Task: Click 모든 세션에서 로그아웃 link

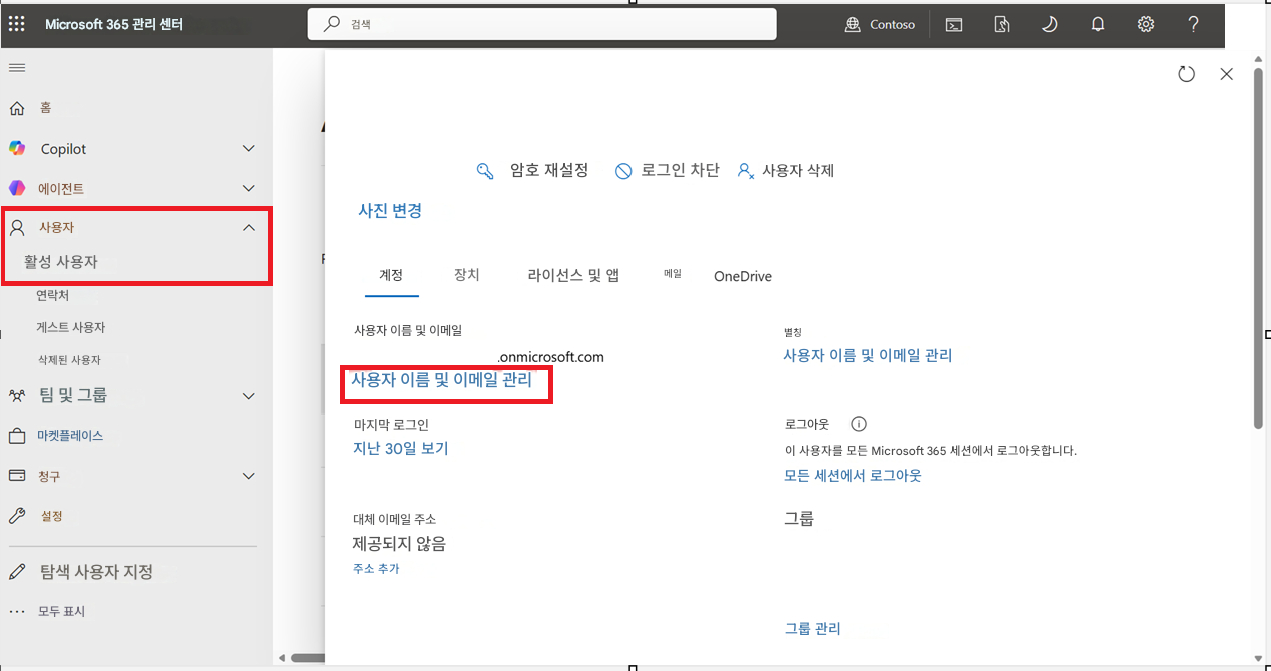Action: pyautogui.click(x=852, y=476)
